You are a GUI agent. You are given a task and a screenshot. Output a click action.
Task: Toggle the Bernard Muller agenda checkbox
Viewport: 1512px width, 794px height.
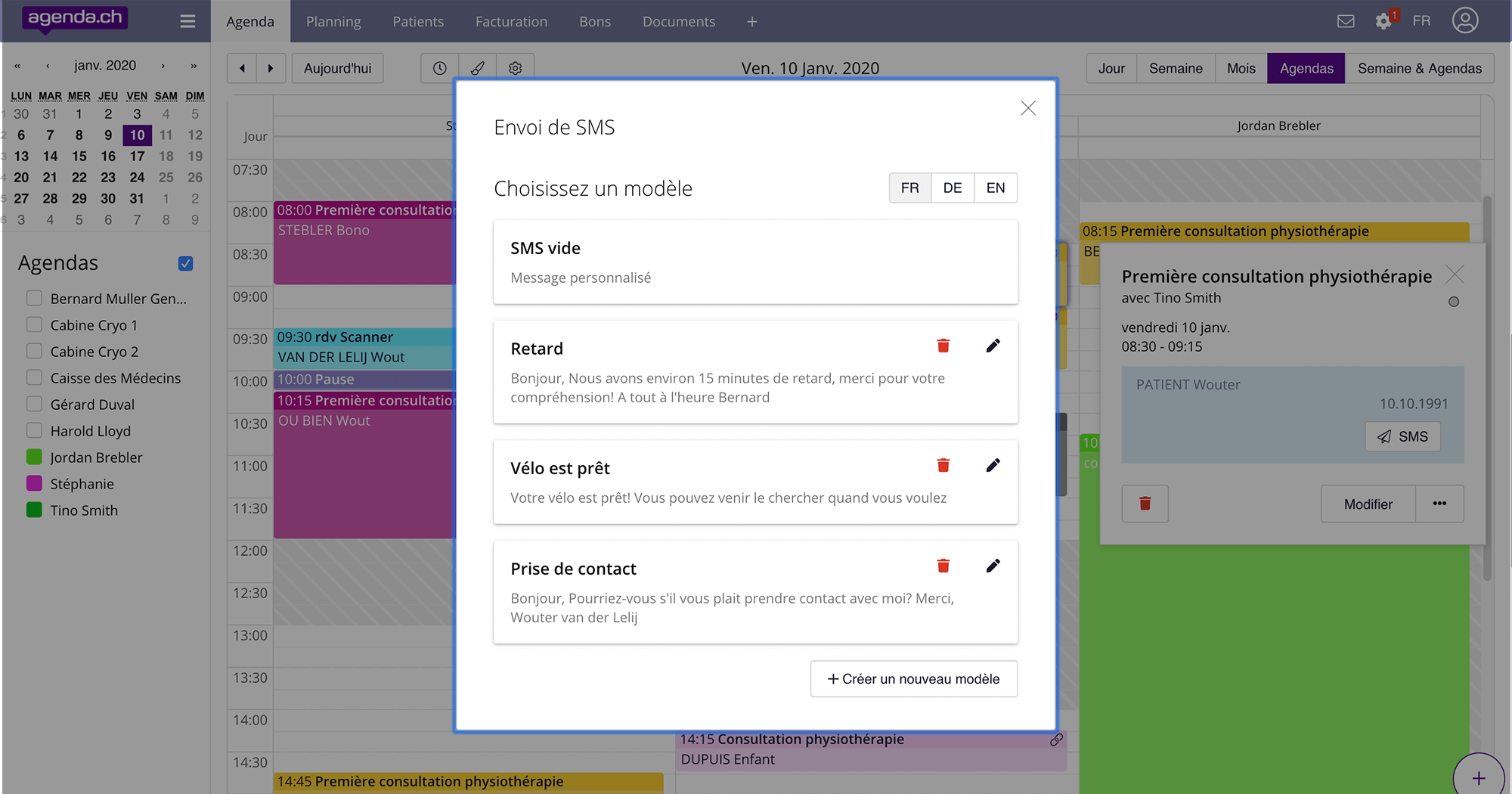pyautogui.click(x=34, y=298)
